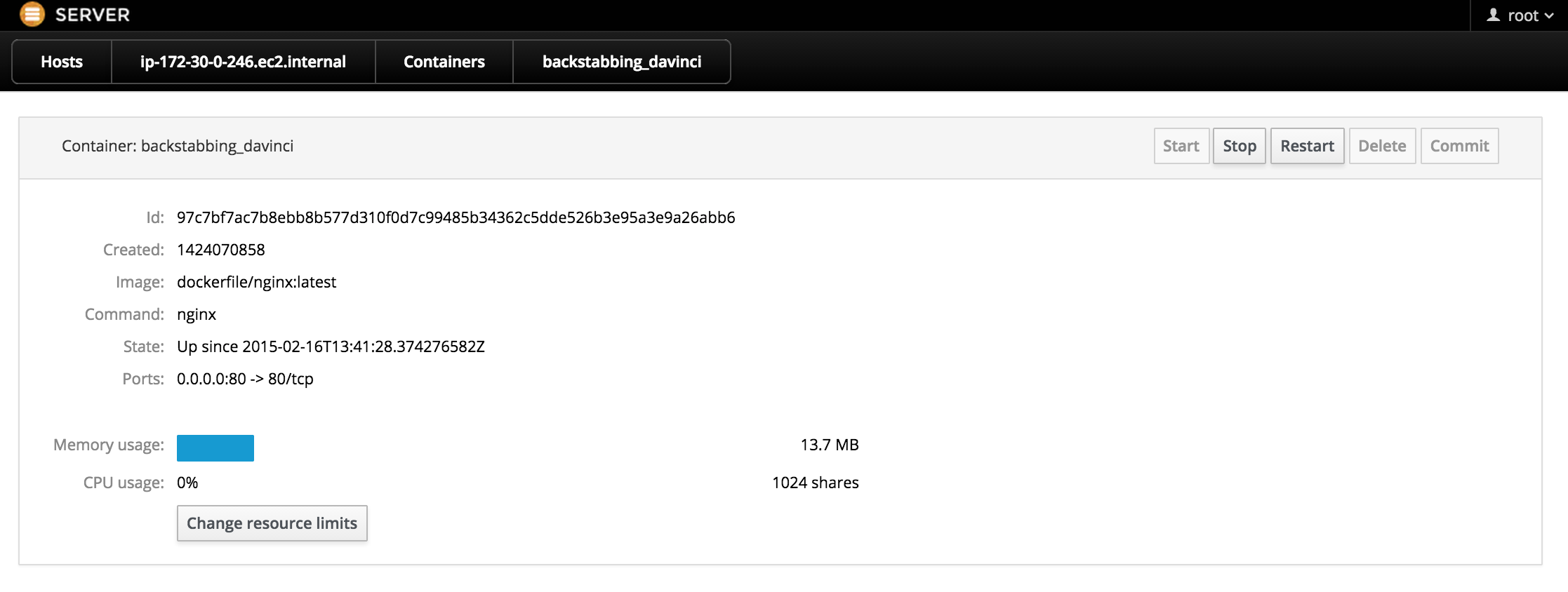Click the Container: backstabbing_davinci heading

tap(178, 146)
